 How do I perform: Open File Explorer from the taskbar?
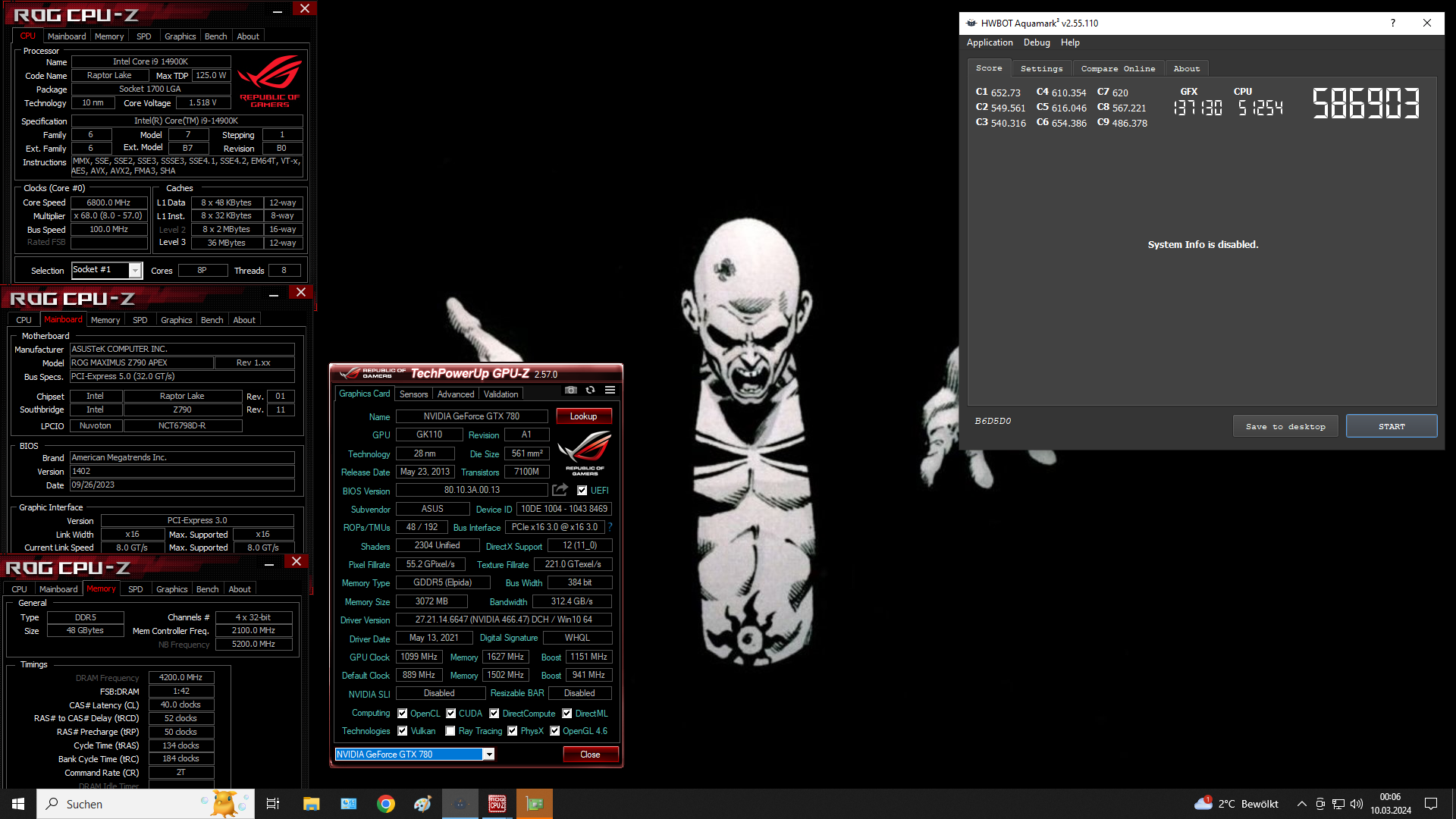pos(311,804)
